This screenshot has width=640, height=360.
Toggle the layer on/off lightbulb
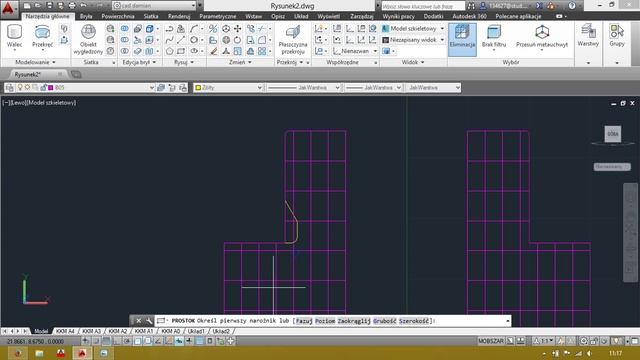pyautogui.click(x=20, y=88)
